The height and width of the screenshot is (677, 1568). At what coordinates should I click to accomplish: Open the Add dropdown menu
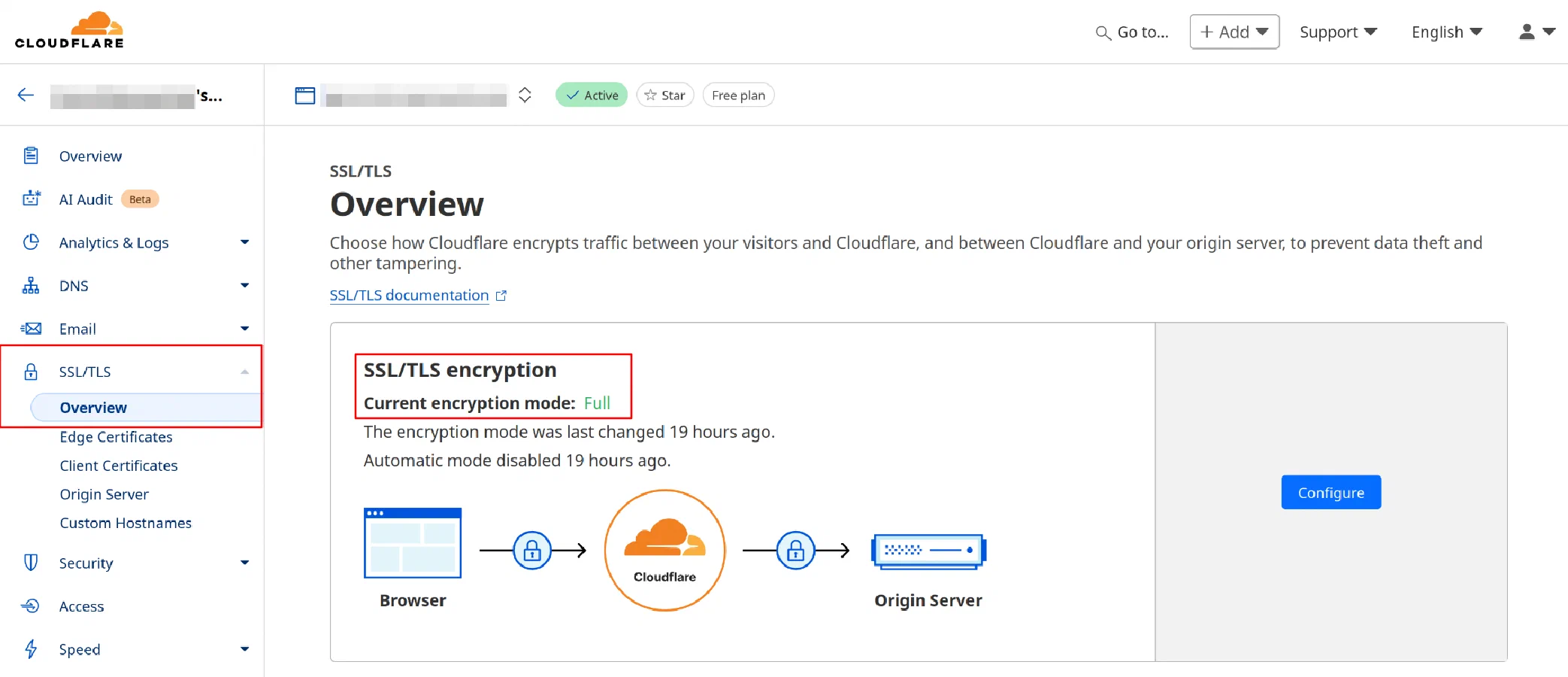1234,32
